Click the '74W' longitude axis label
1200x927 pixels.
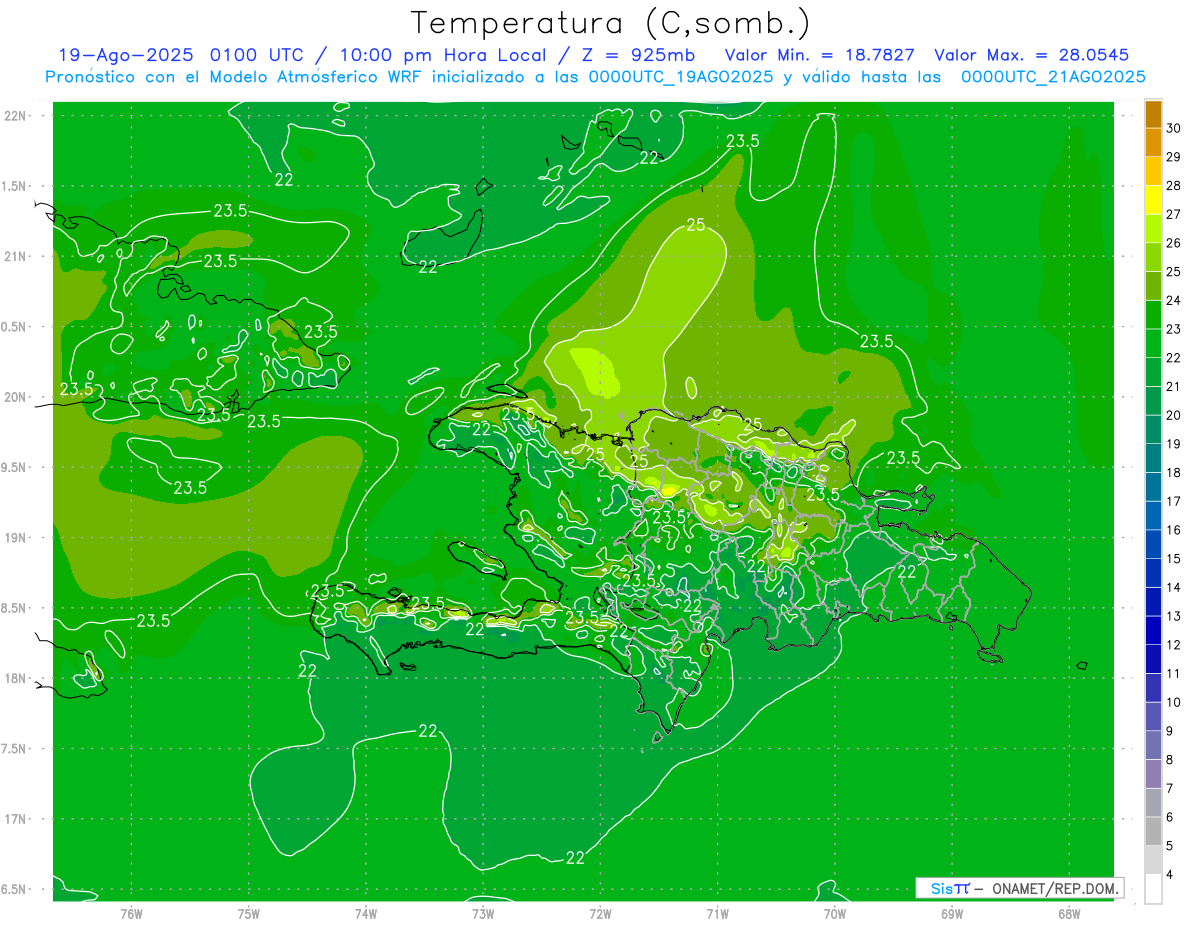(x=365, y=914)
